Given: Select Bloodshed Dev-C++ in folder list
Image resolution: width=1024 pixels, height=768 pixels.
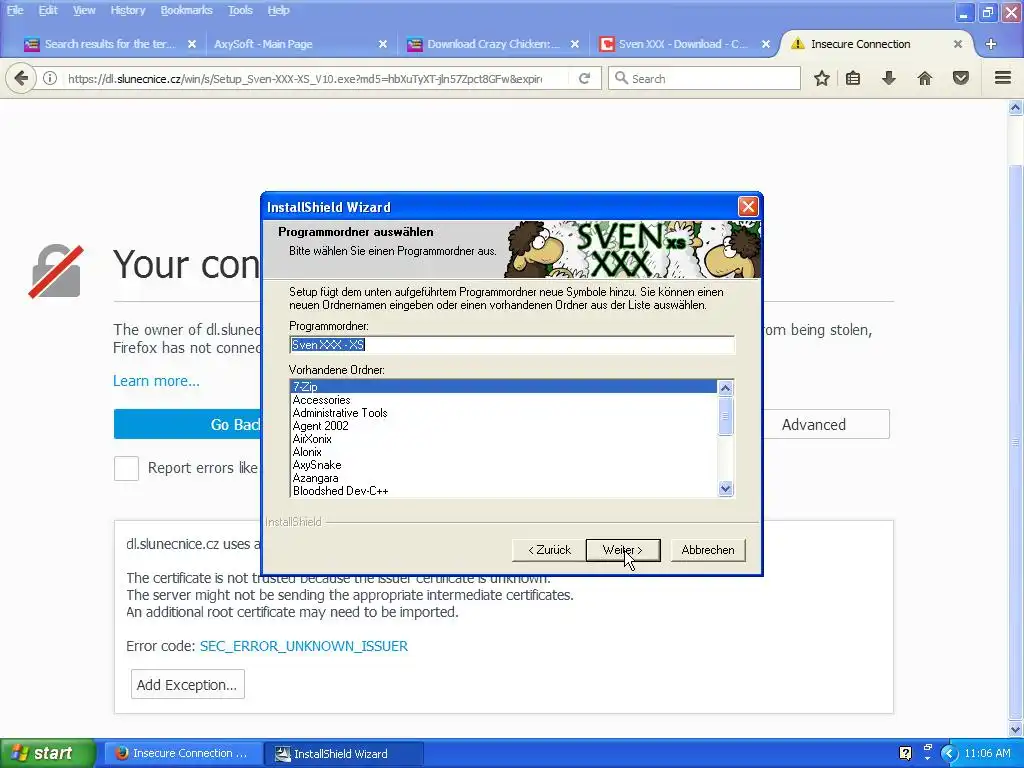Looking at the screenshot, I should click(x=503, y=491).
